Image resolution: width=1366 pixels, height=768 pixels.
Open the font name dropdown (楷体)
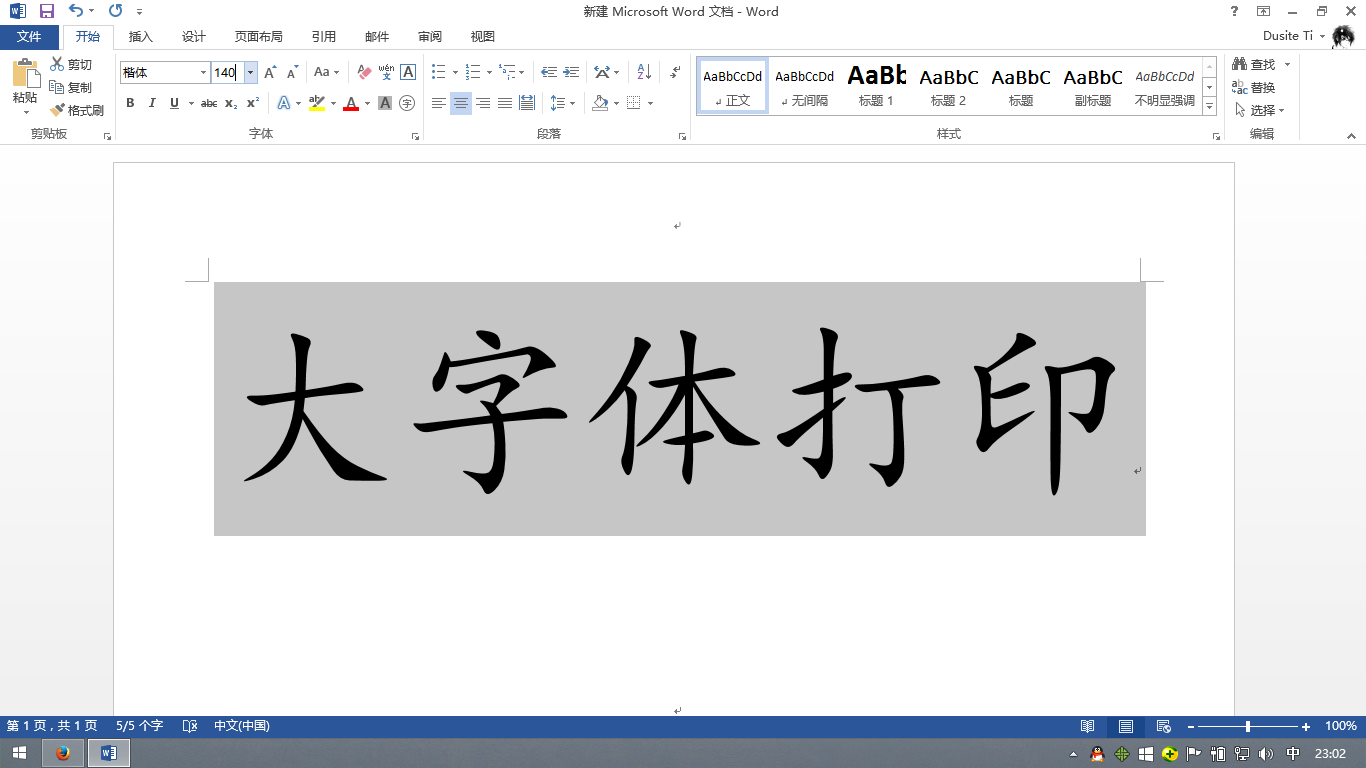tap(204, 72)
